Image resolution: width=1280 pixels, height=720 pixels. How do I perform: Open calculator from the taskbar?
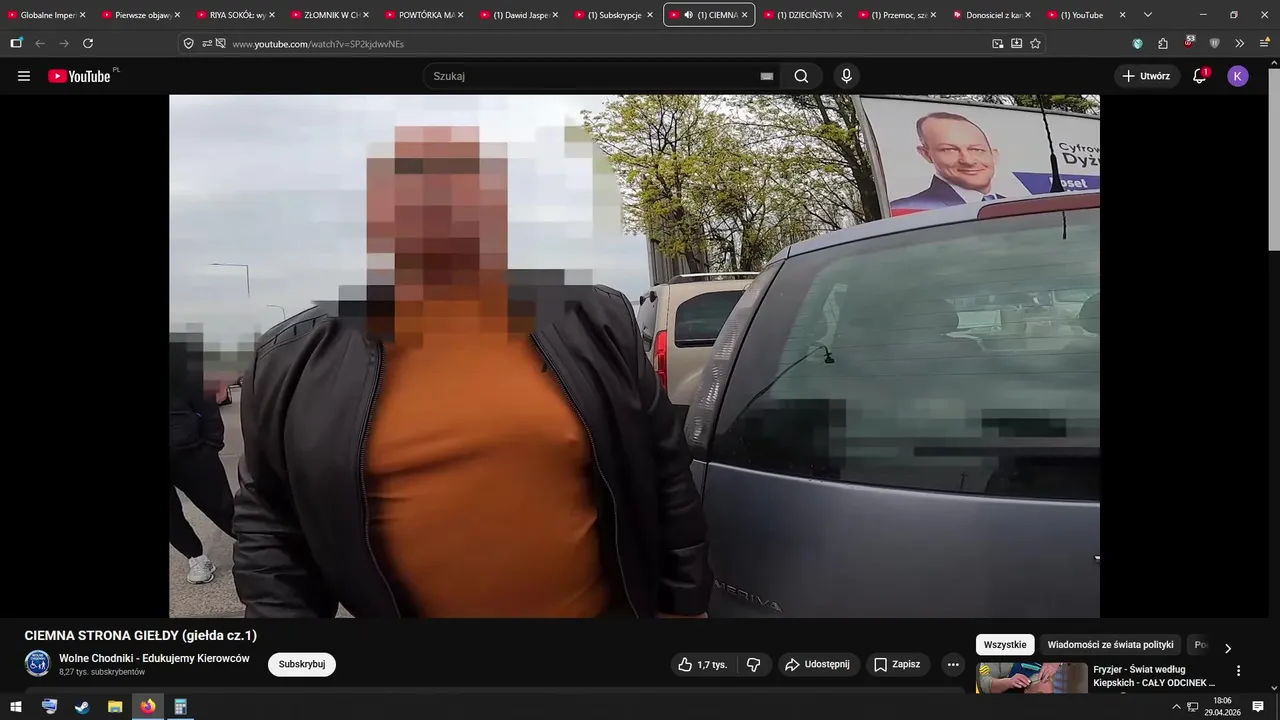pos(181,707)
